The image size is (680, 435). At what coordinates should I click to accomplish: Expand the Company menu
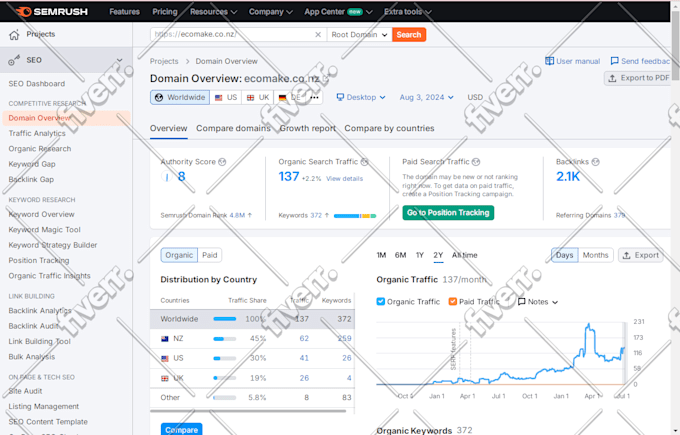pos(271,12)
